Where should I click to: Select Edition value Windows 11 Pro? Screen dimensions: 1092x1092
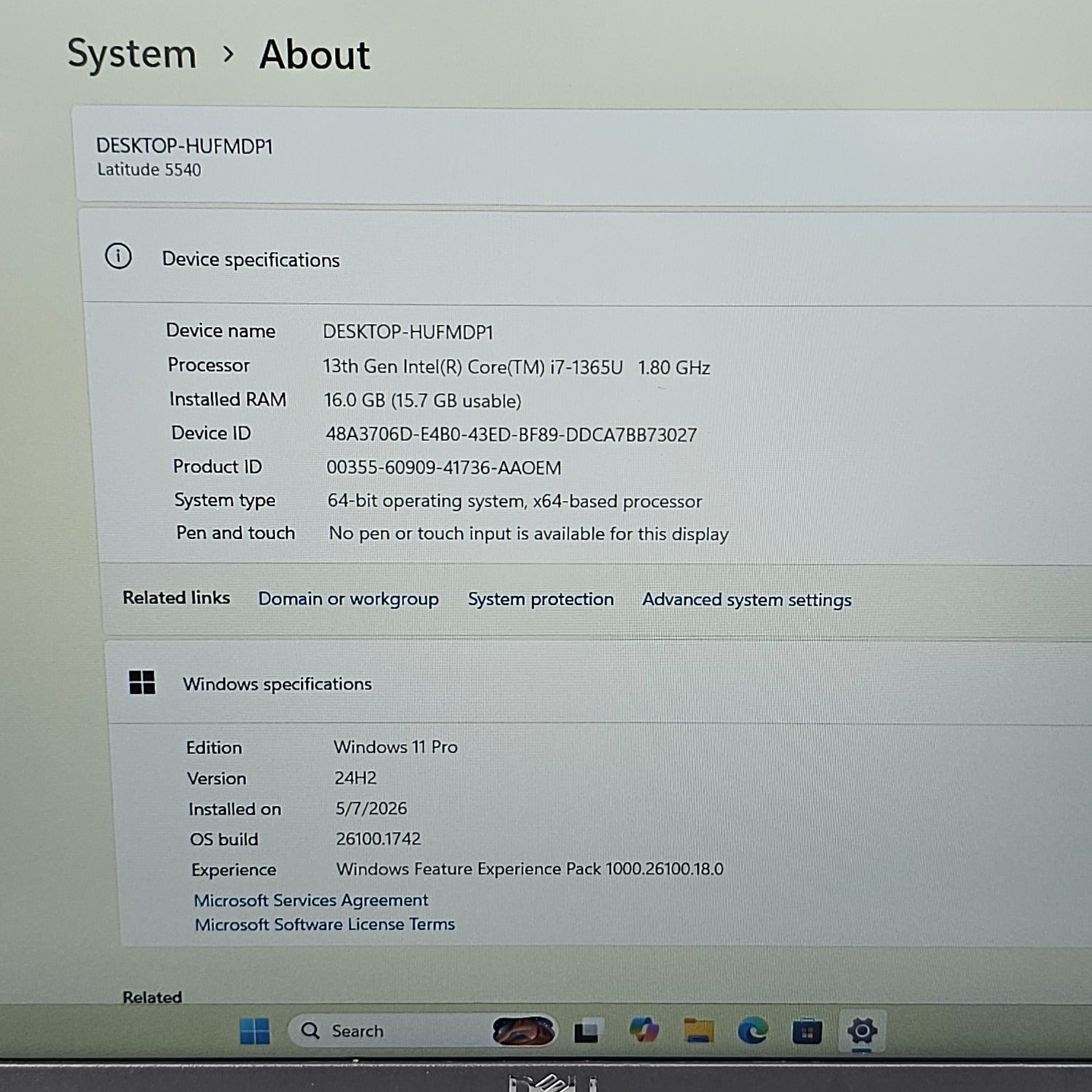[x=396, y=747]
